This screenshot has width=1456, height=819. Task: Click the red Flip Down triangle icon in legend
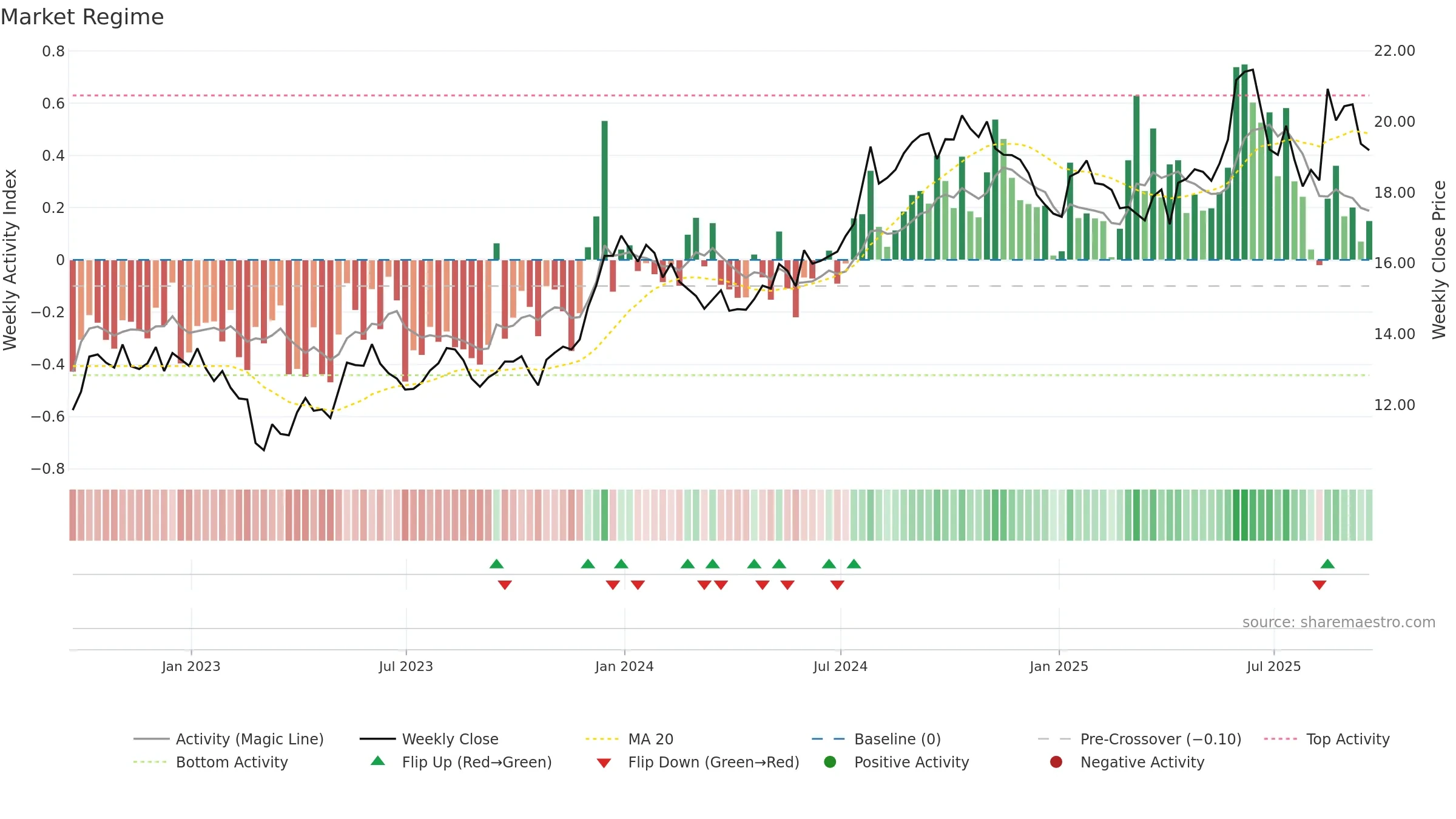(x=604, y=763)
